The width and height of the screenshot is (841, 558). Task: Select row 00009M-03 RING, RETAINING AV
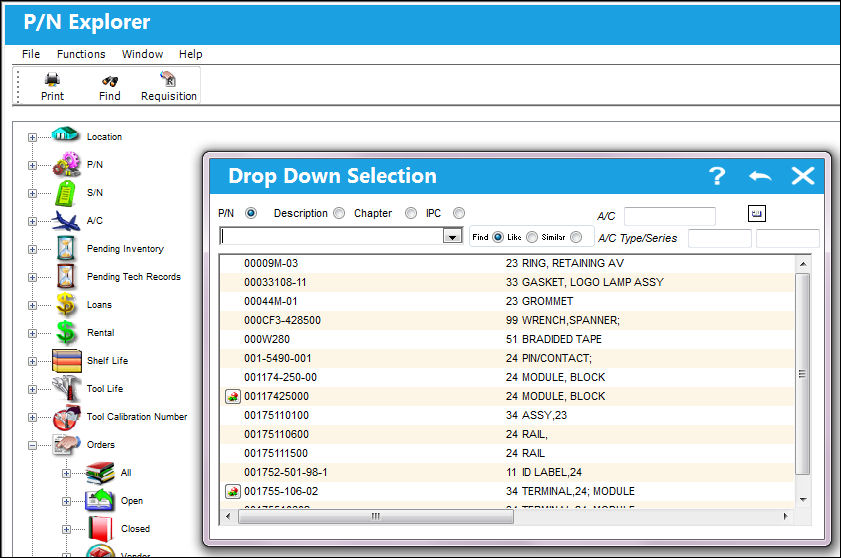[507, 263]
